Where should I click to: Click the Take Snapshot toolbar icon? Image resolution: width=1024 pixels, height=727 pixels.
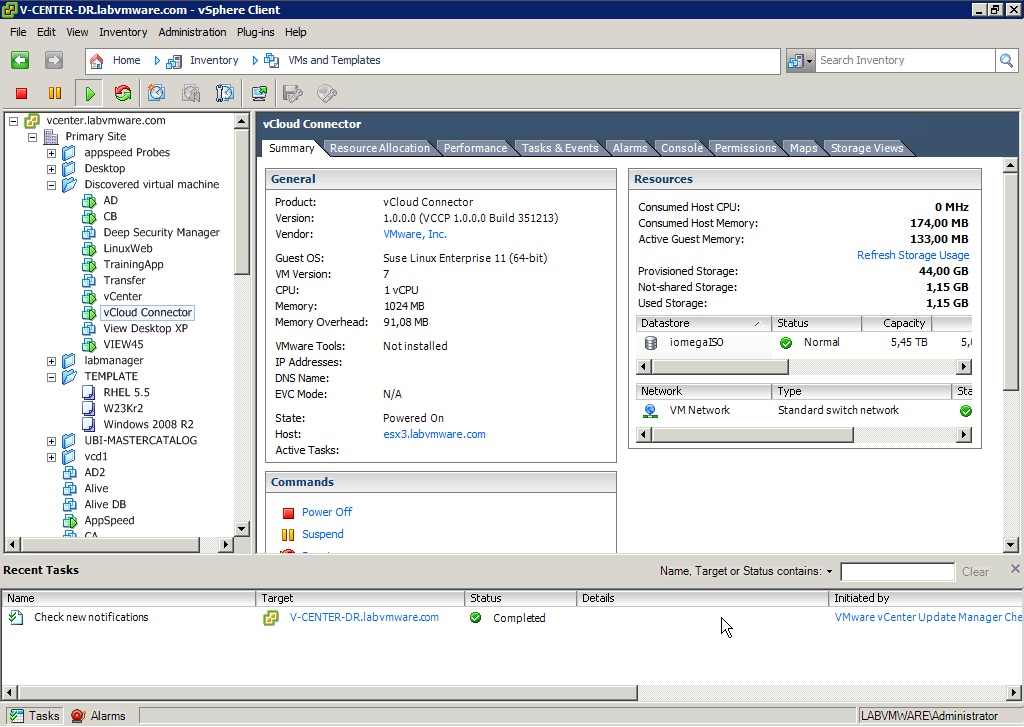click(x=156, y=93)
